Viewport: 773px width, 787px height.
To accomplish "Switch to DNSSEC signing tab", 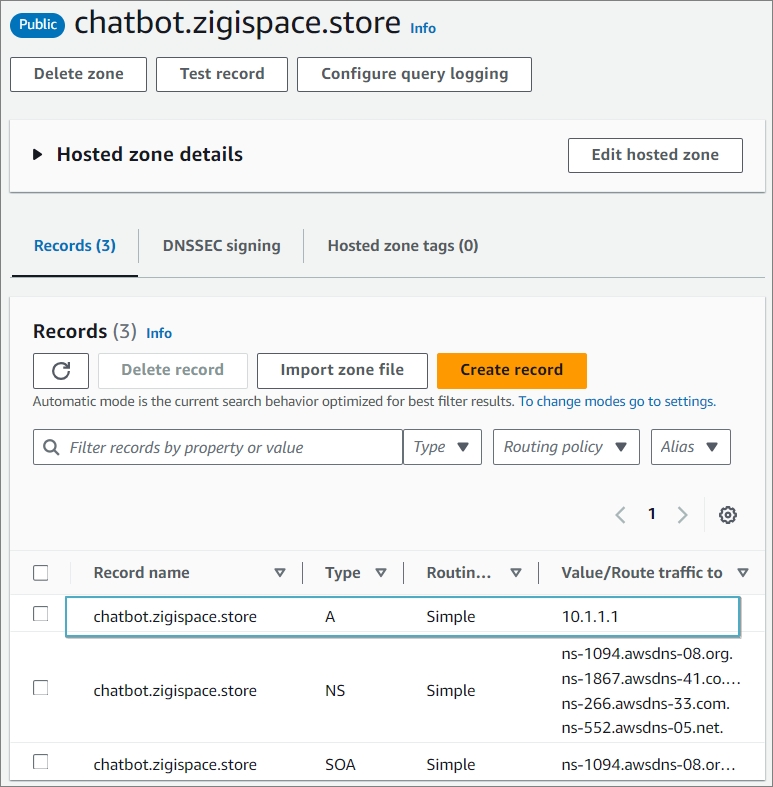I will coord(221,246).
